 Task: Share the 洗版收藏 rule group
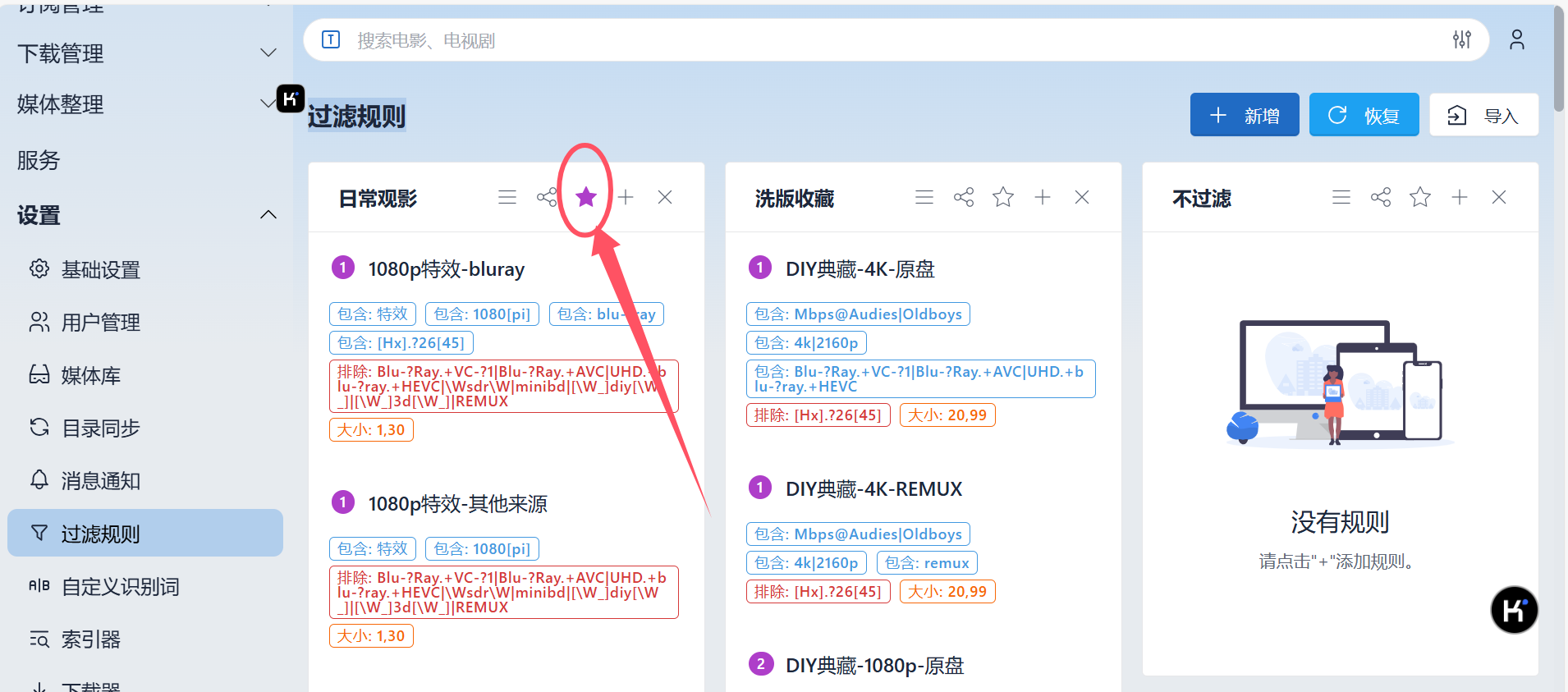(964, 197)
